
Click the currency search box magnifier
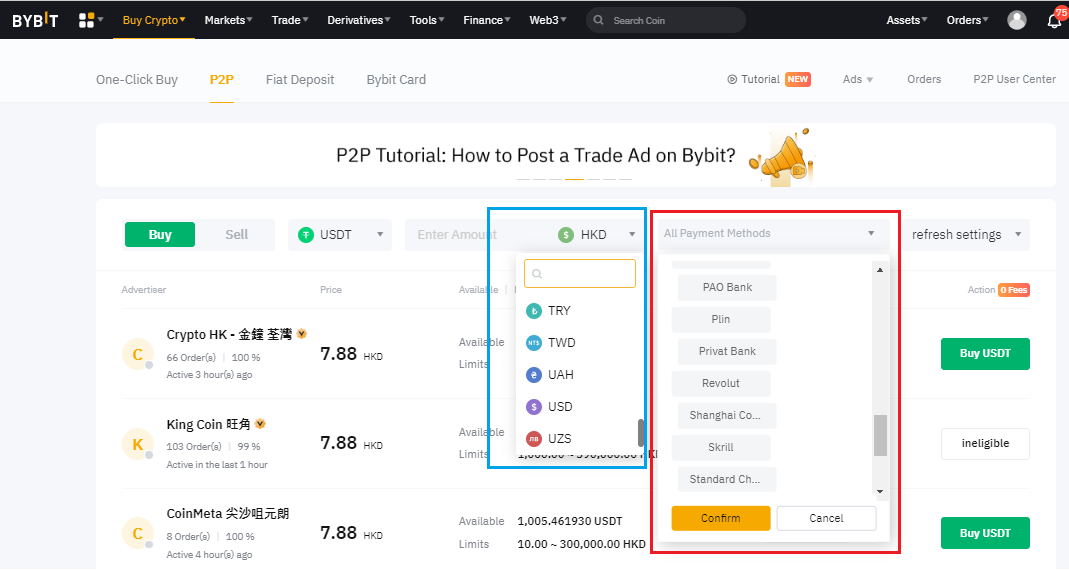[537, 274]
